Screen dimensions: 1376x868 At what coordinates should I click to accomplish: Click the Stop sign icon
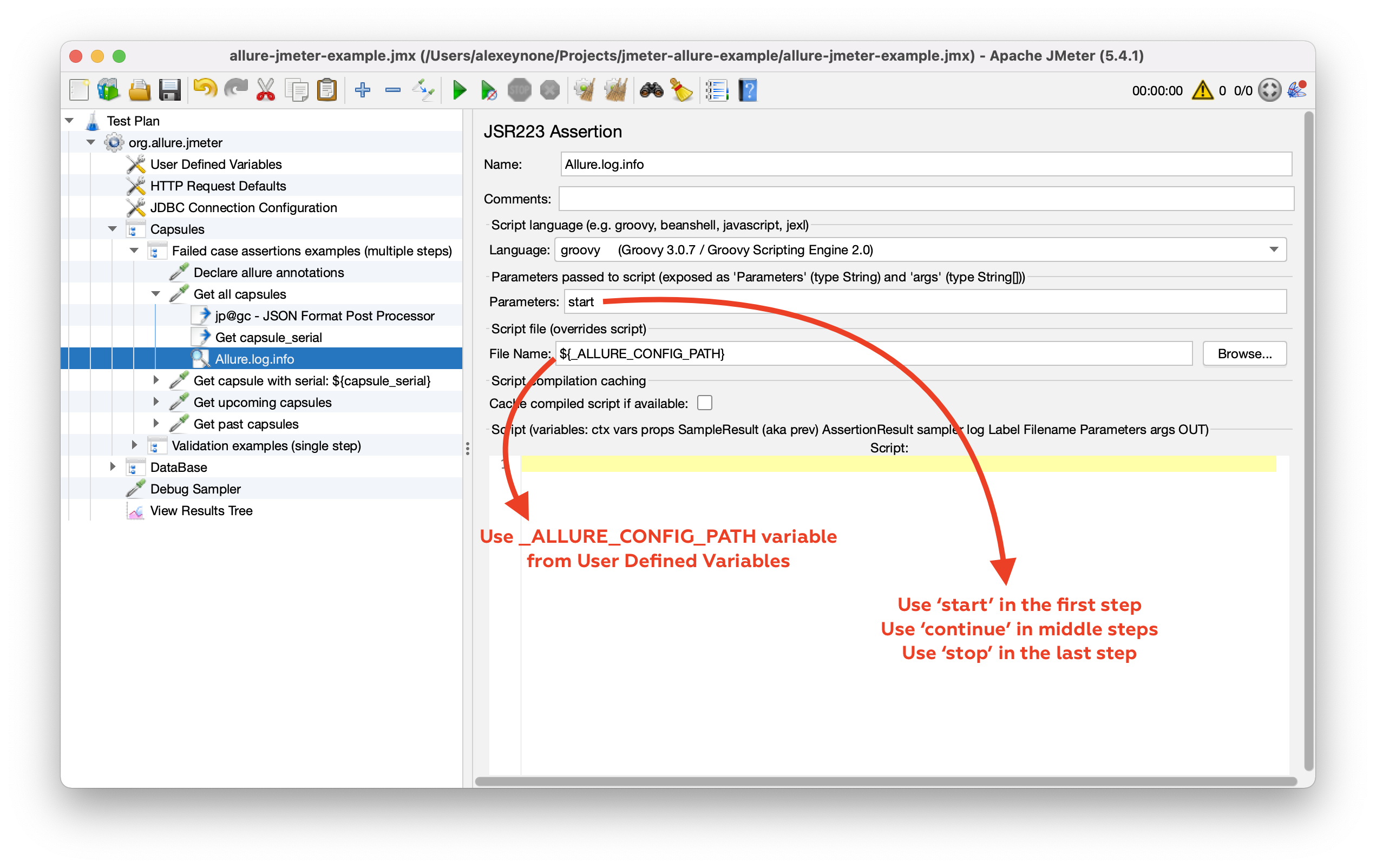tap(520, 90)
